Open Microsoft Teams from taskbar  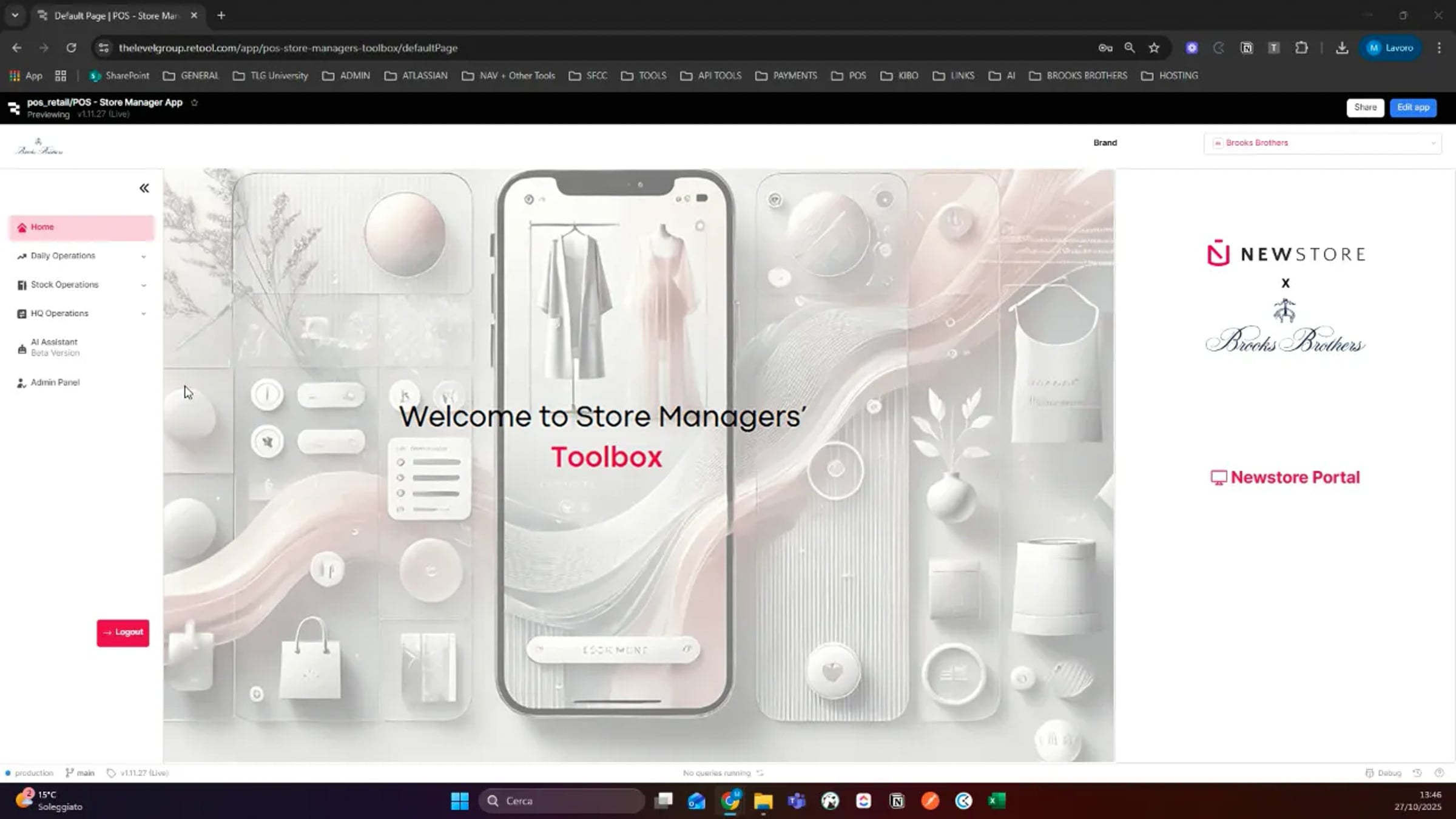pos(797,801)
